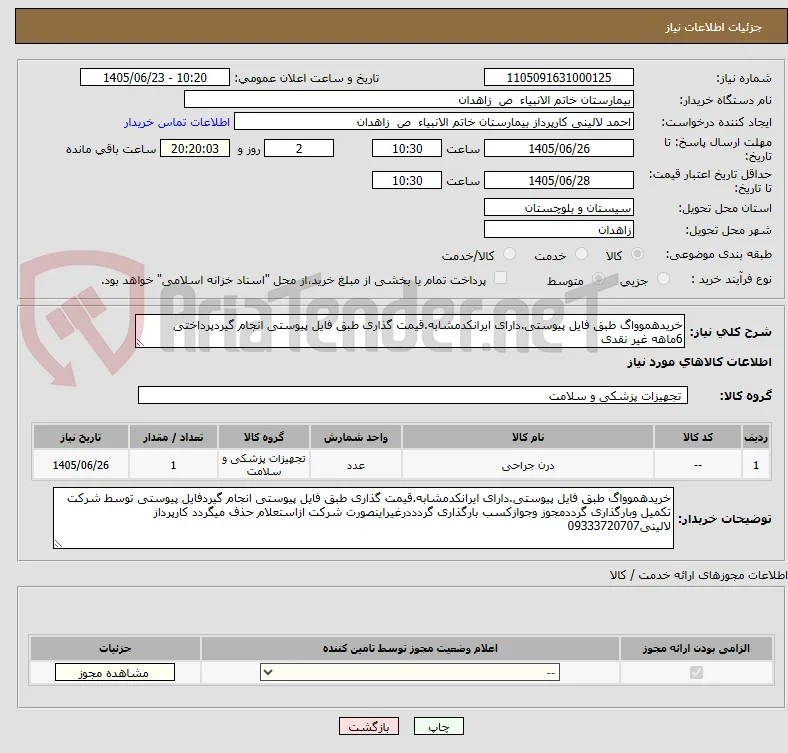Click the price validity time 10:30 field
Screen dimensions: 788x753
(x=407, y=180)
